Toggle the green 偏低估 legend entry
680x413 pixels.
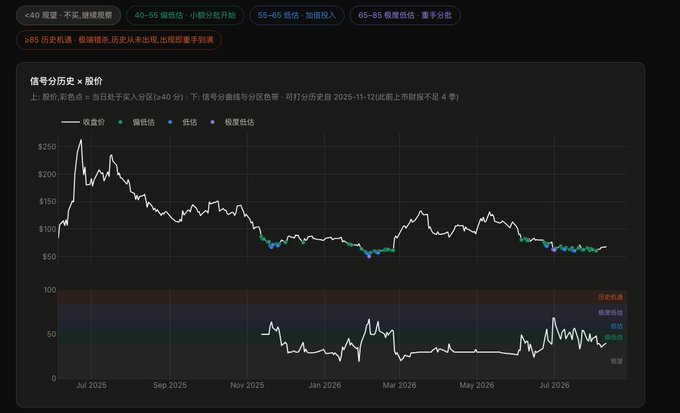coord(137,122)
